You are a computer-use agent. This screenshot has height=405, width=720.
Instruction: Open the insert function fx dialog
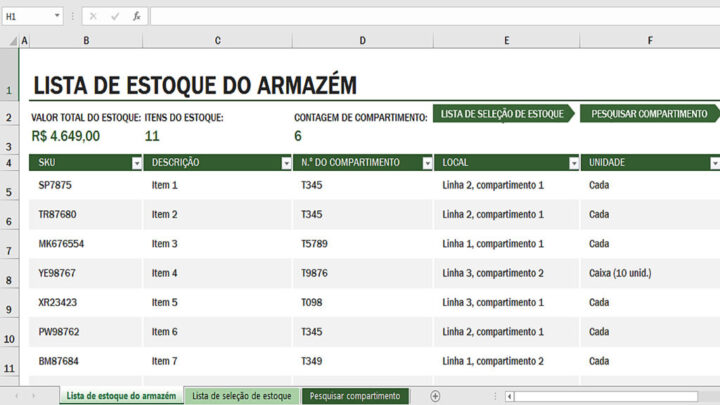(x=136, y=16)
